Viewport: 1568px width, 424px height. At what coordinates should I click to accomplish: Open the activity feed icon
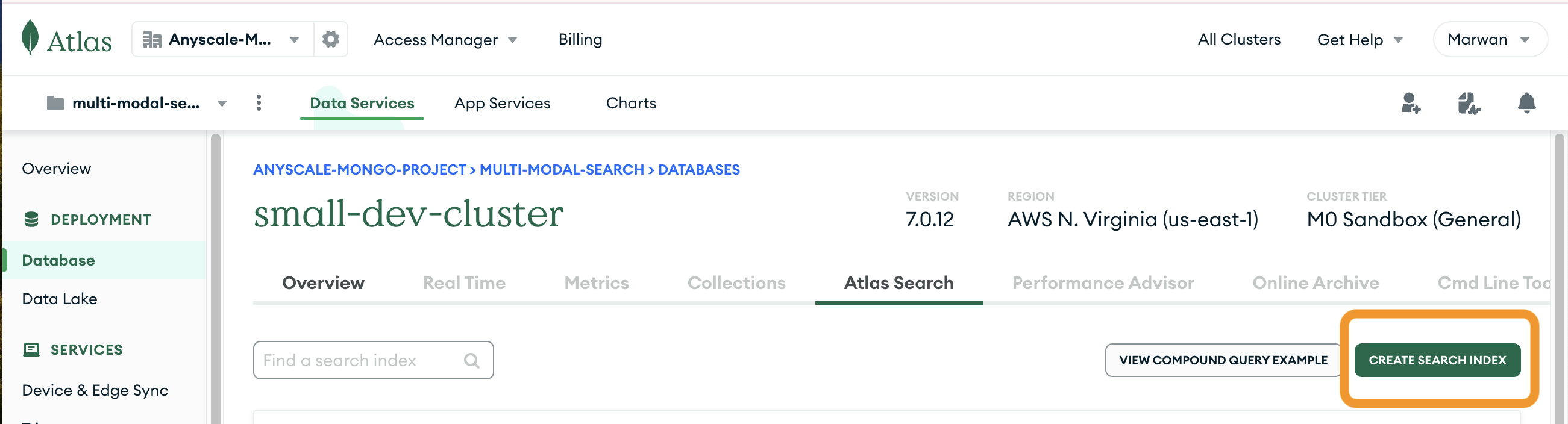[x=1468, y=103]
